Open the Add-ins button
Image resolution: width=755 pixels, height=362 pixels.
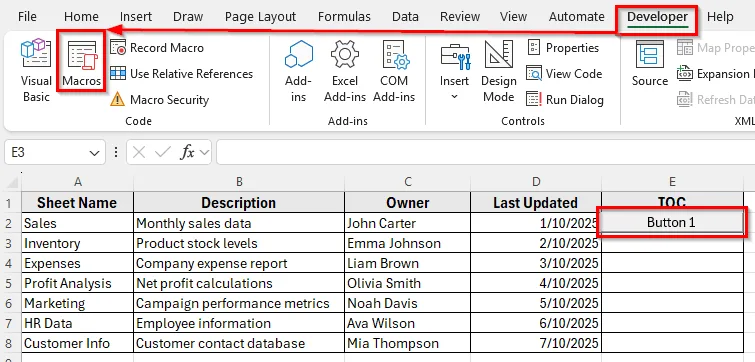[299, 70]
